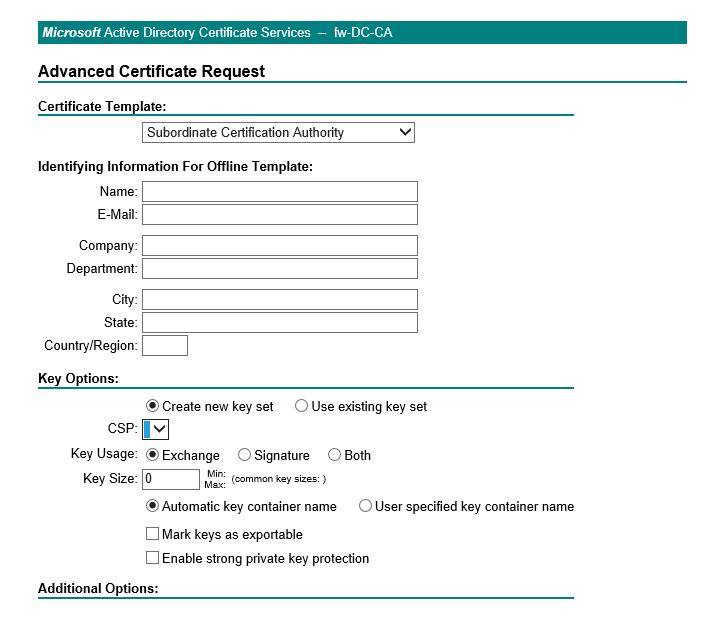Click the Key Options section heading
The height and width of the screenshot is (632, 709).
(x=78, y=378)
